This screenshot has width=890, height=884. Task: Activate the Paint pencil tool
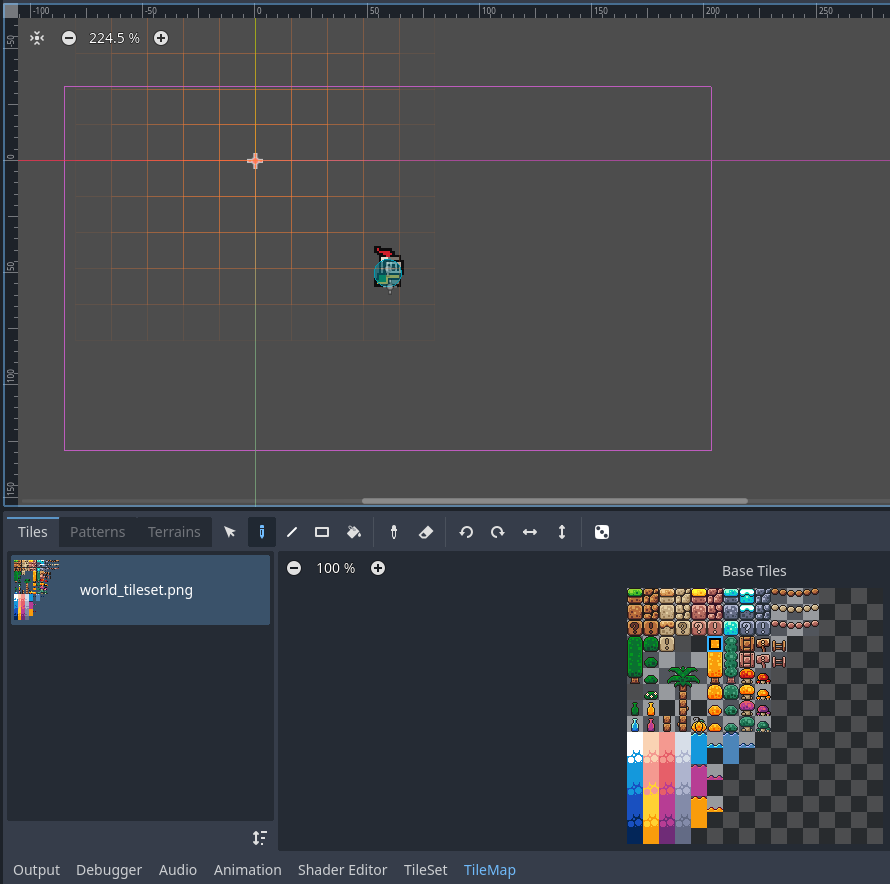pos(261,532)
